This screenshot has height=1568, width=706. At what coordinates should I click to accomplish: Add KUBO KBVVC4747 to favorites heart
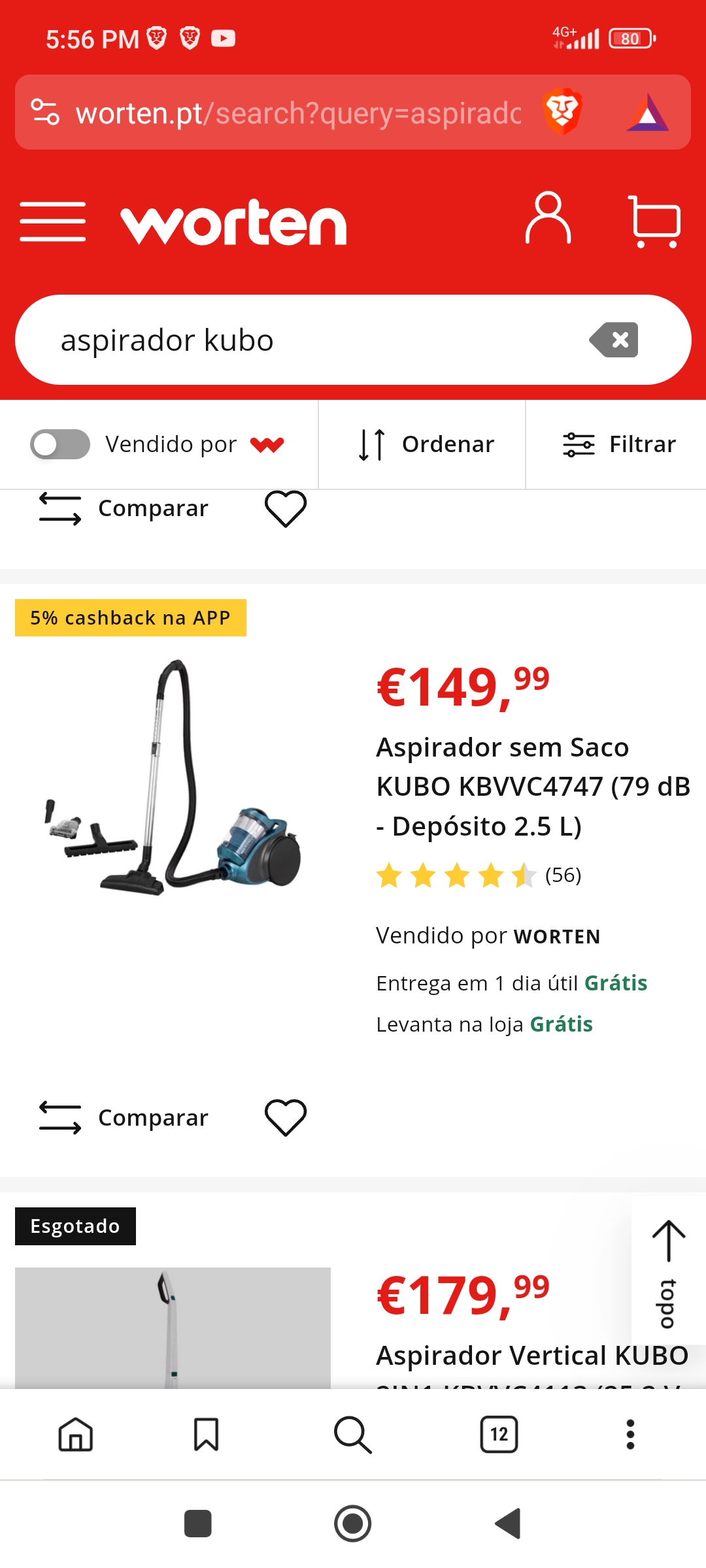click(286, 1117)
